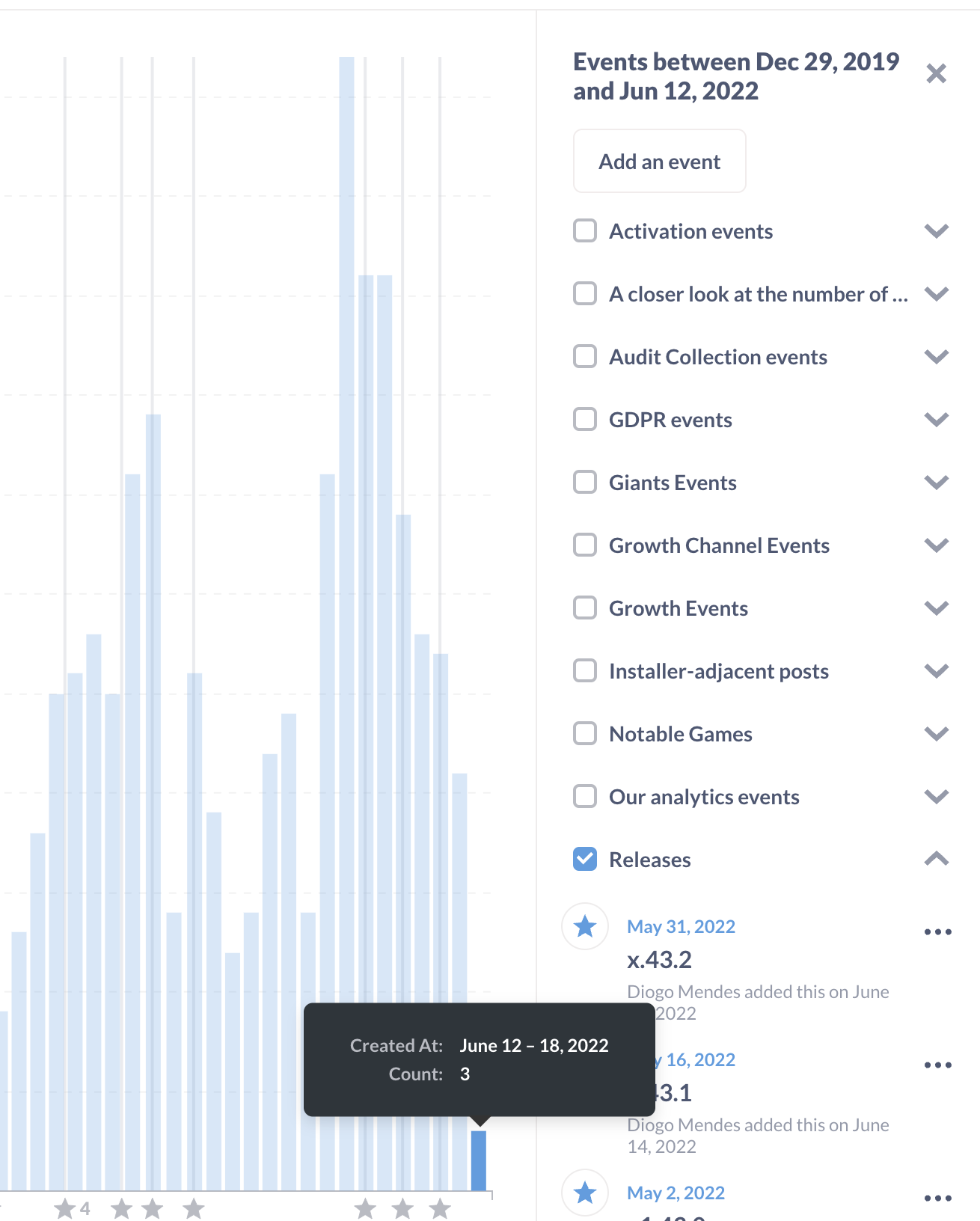Open the May 31, 2022 release link
980x1221 pixels.
pyautogui.click(x=680, y=926)
